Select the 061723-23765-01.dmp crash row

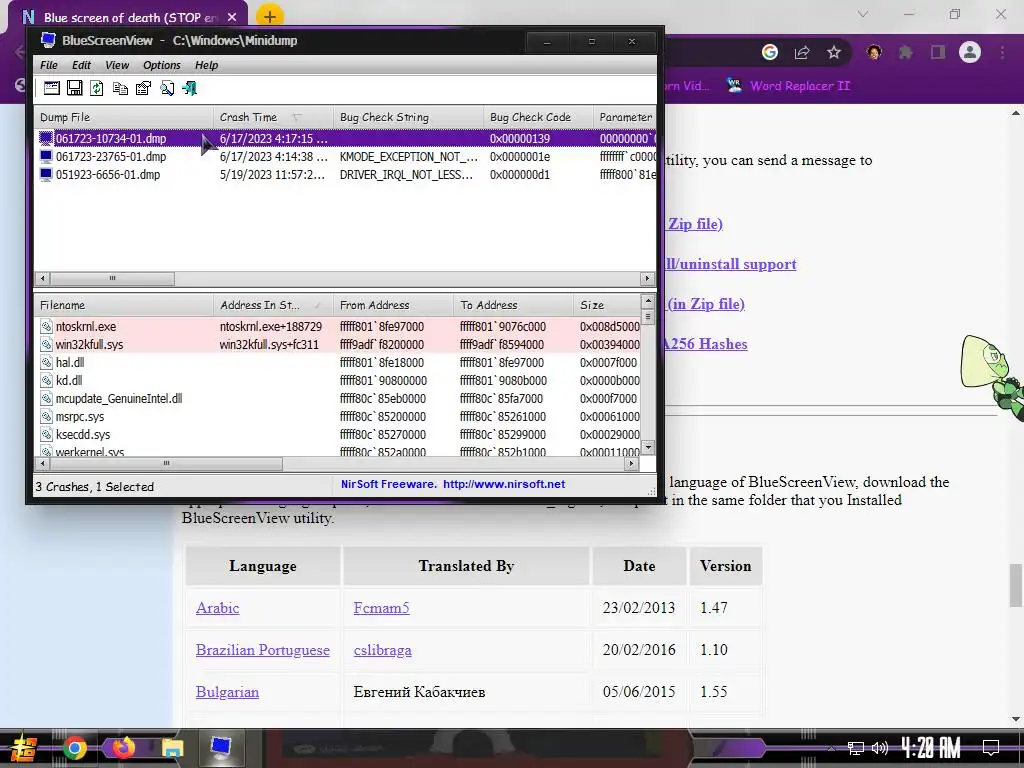click(345, 157)
